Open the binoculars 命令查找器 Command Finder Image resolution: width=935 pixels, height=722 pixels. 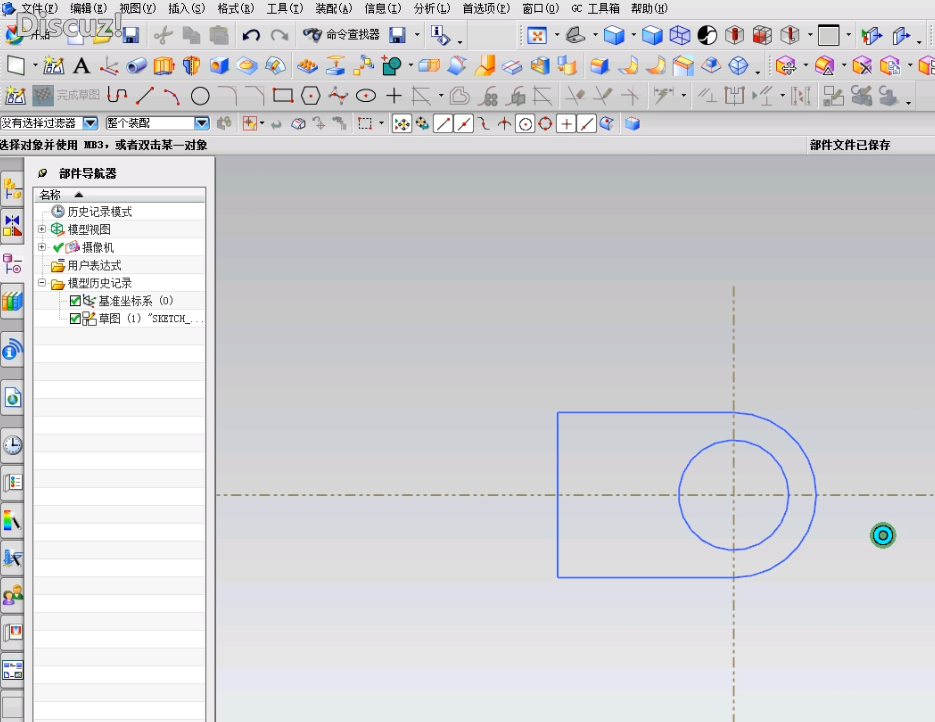340,35
